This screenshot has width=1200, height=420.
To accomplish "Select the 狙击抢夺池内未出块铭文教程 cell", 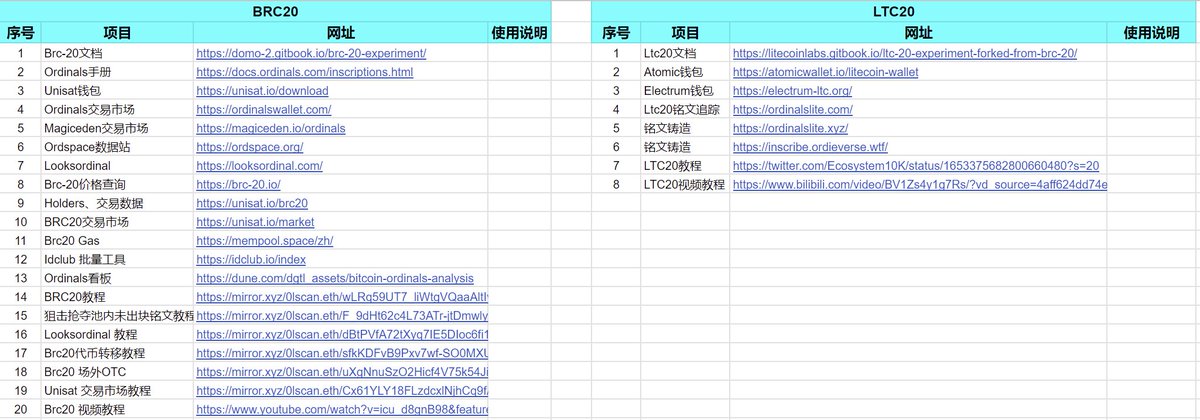I will tap(117, 316).
